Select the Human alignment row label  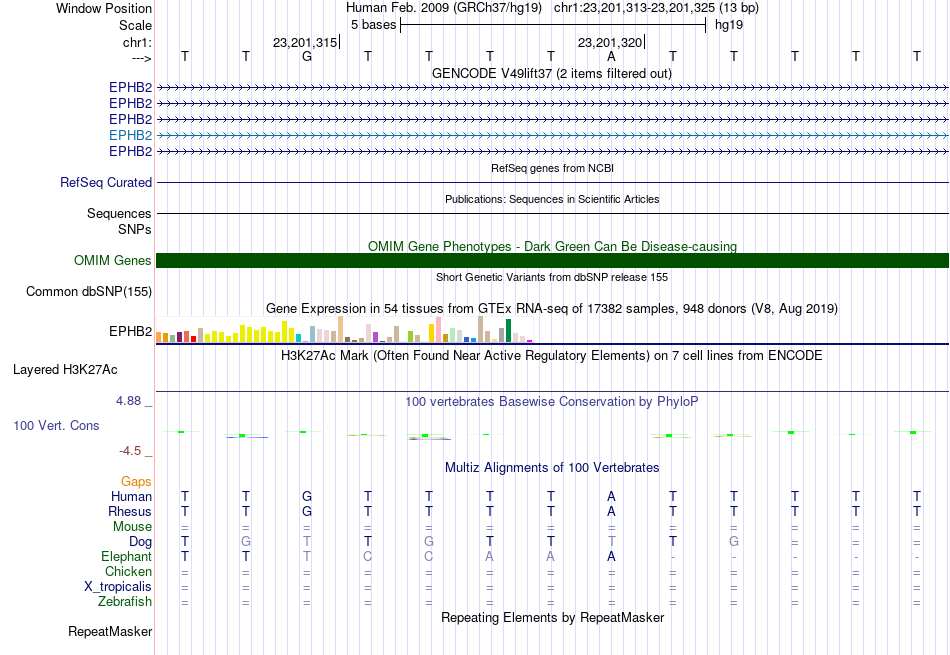(x=131, y=496)
